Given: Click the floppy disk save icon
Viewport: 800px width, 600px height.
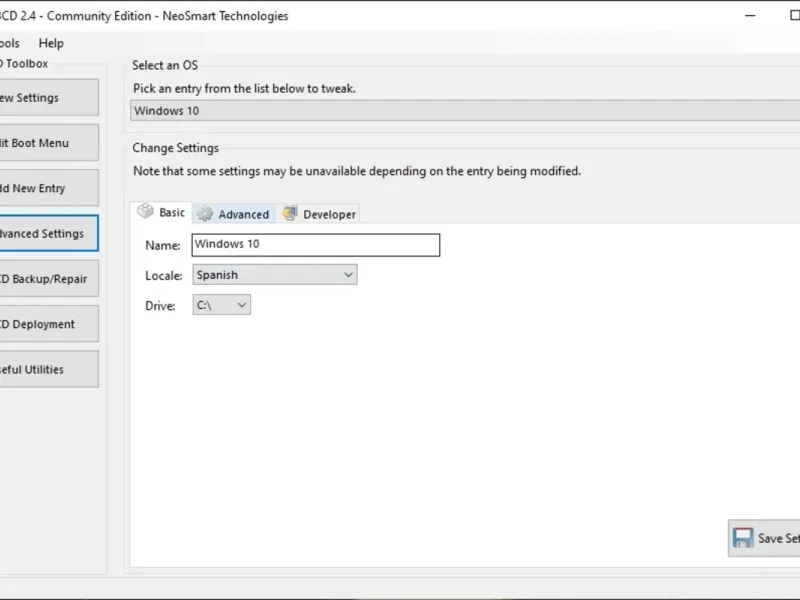Looking at the screenshot, I should 743,538.
